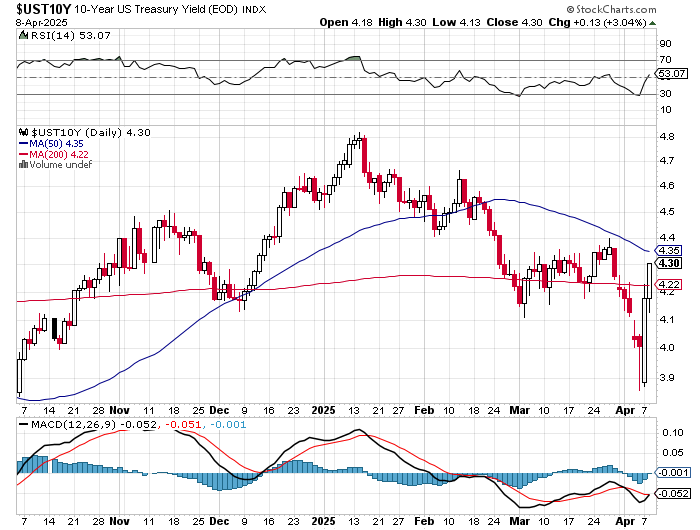Viewport: 700px width, 530px height.
Task: Click the $UST10Y ticker title
Action: tap(43, 9)
